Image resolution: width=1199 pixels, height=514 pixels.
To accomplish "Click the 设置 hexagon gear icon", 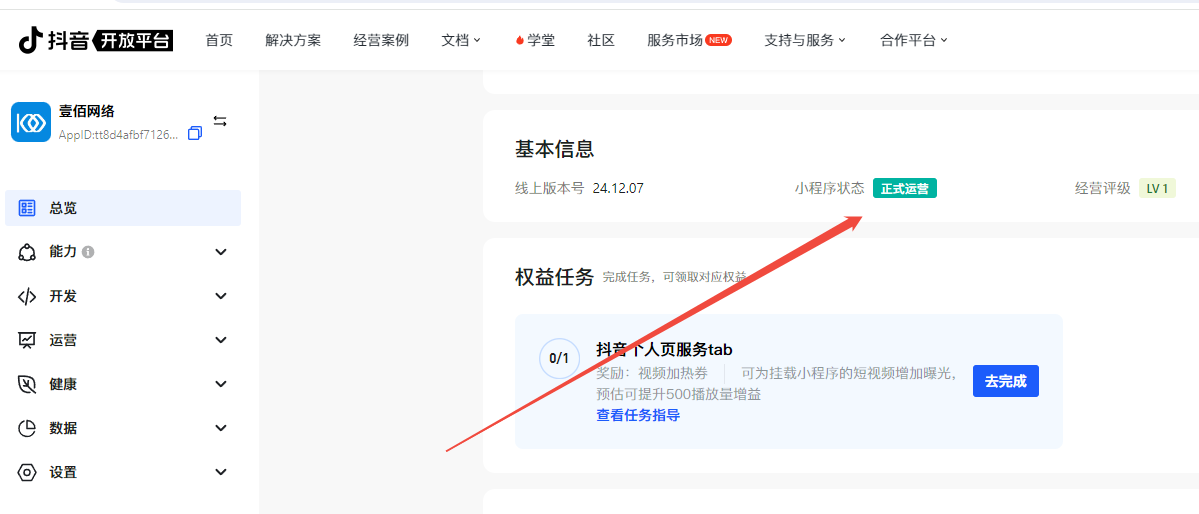I will (28, 472).
